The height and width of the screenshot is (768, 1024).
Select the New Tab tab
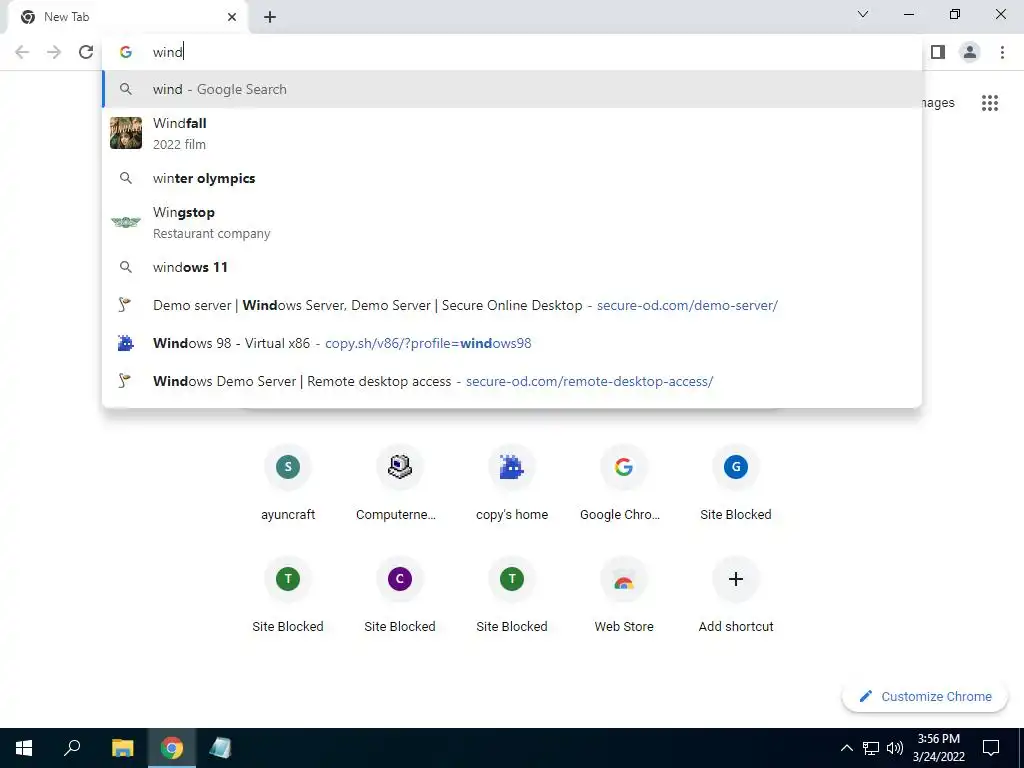pos(127,17)
